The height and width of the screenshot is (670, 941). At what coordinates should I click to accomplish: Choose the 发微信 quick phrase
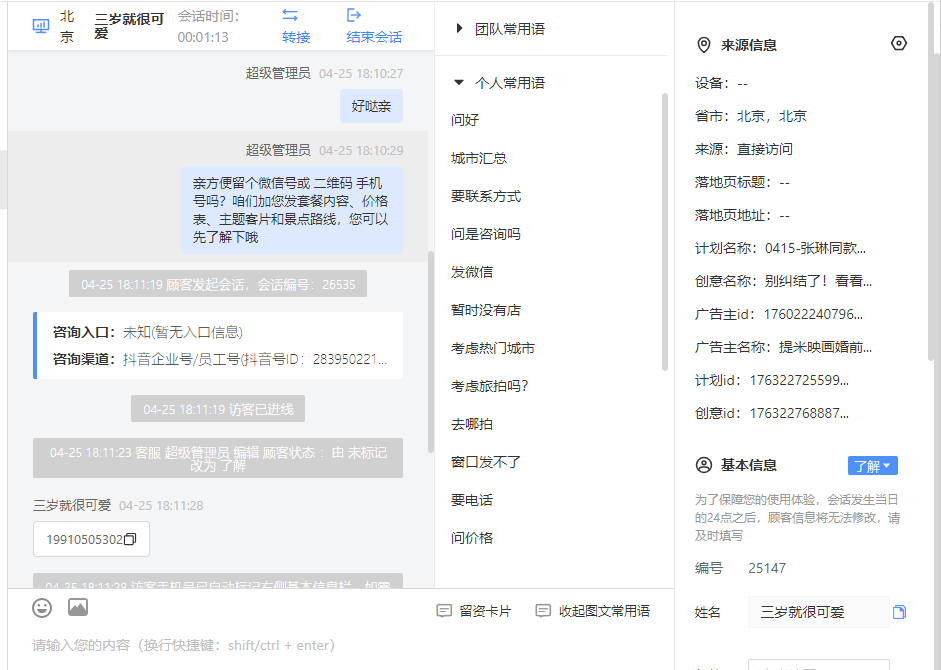[x=472, y=272]
